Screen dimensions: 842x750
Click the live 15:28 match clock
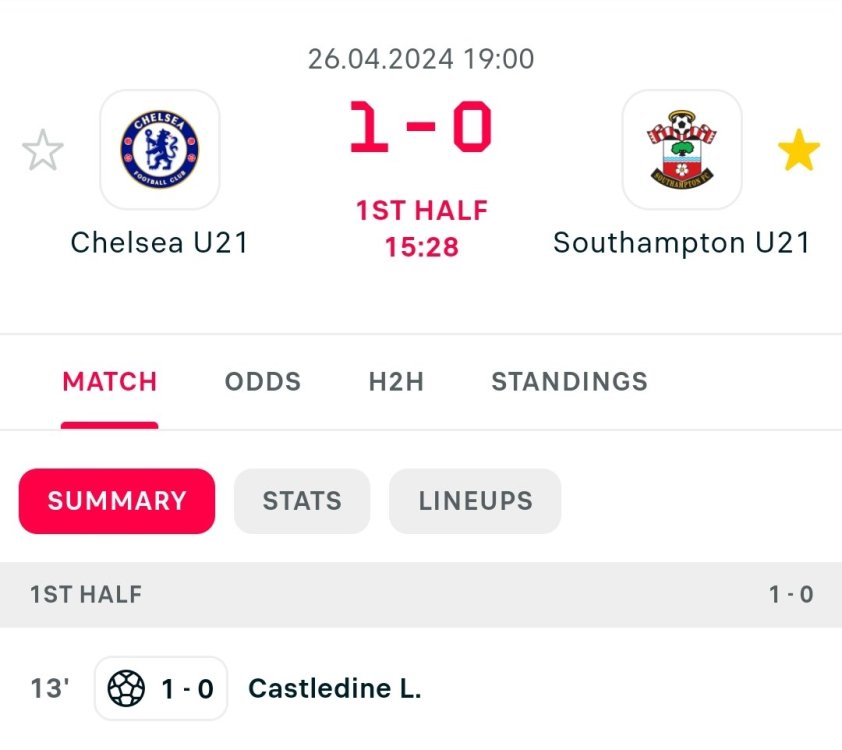point(421,247)
